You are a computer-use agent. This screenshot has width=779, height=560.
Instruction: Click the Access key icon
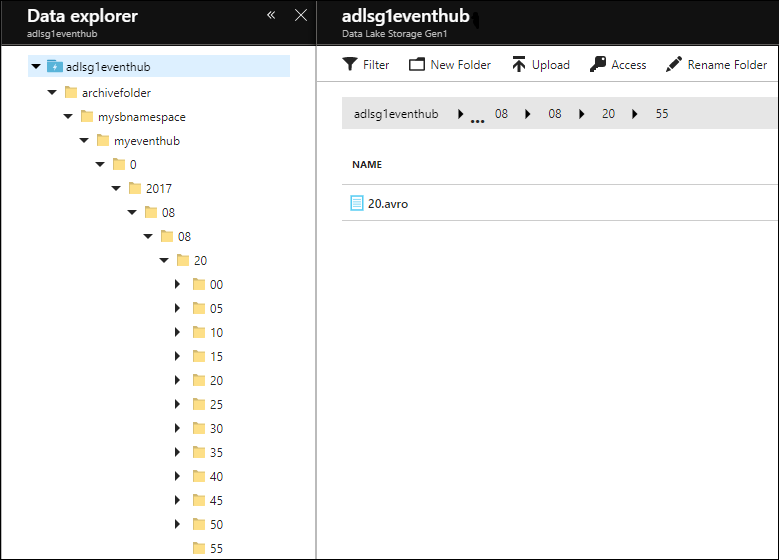click(x=598, y=64)
